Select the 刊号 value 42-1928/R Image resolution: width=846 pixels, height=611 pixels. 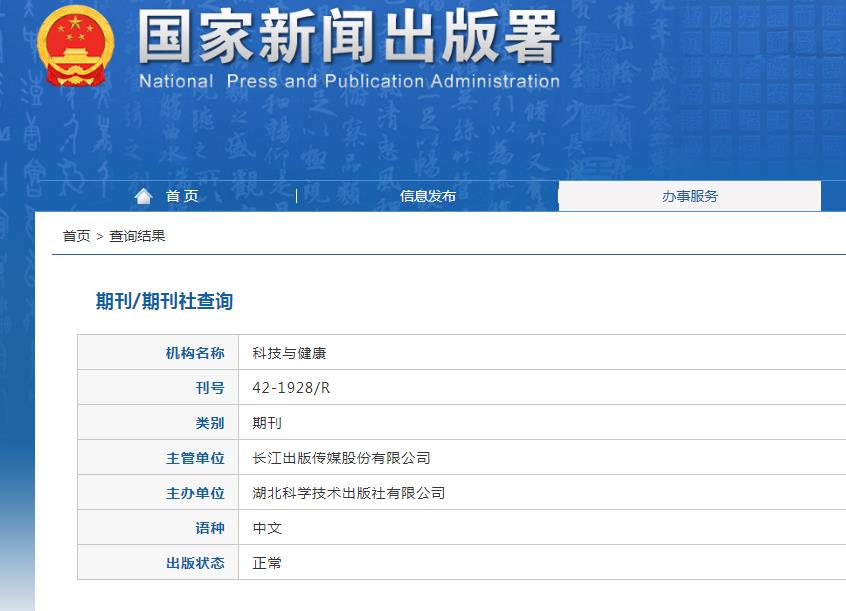[289, 388]
